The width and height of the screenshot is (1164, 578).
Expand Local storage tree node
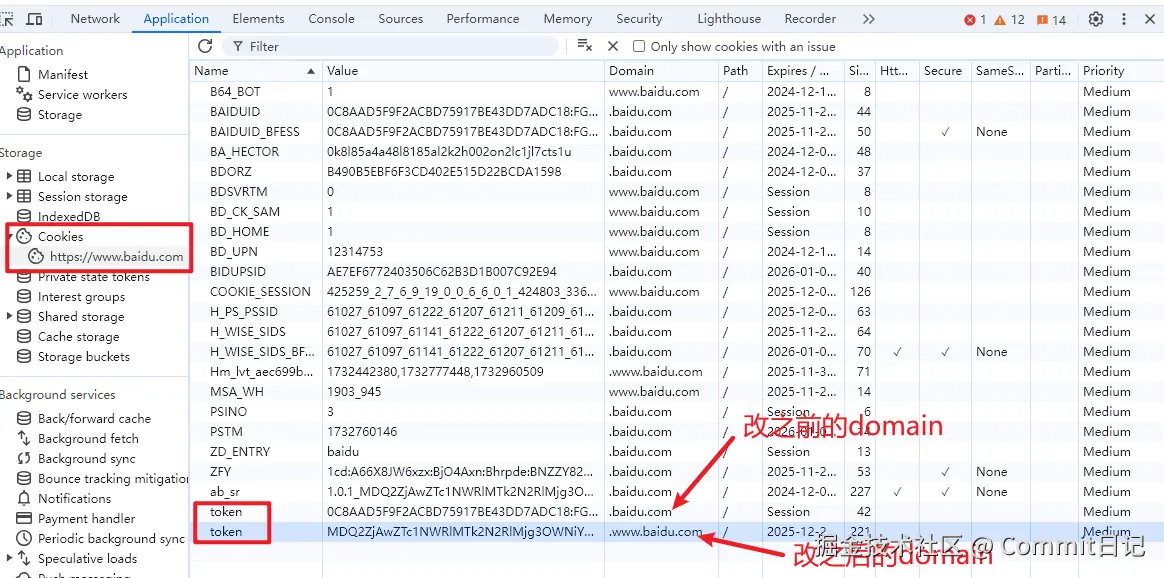(10, 177)
